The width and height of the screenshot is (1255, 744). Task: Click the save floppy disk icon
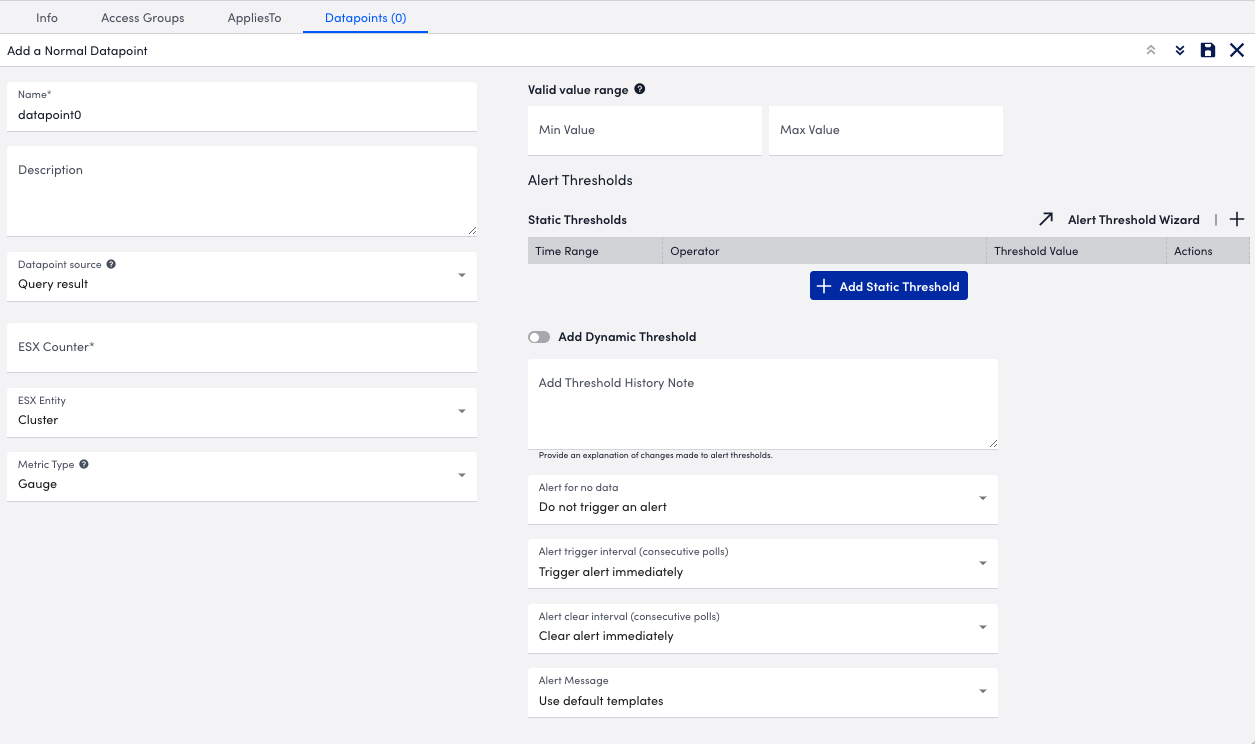coord(1208,51)
